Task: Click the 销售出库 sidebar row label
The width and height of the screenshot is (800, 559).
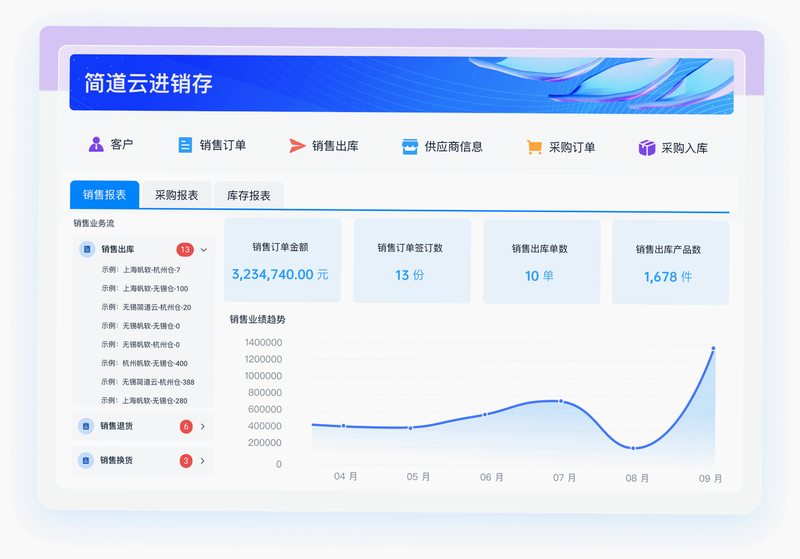Action: tap(118, 249)
